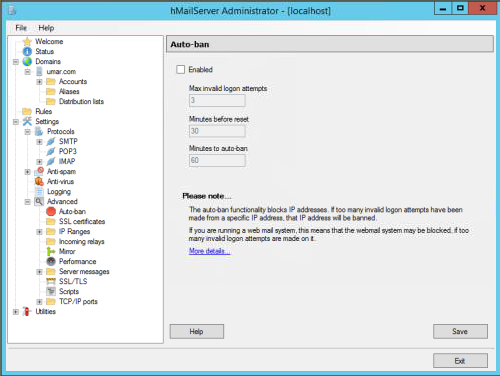This screenshot has height=376, width=500.
Task: Open the More details link
Action: click(x=209, y=251)
